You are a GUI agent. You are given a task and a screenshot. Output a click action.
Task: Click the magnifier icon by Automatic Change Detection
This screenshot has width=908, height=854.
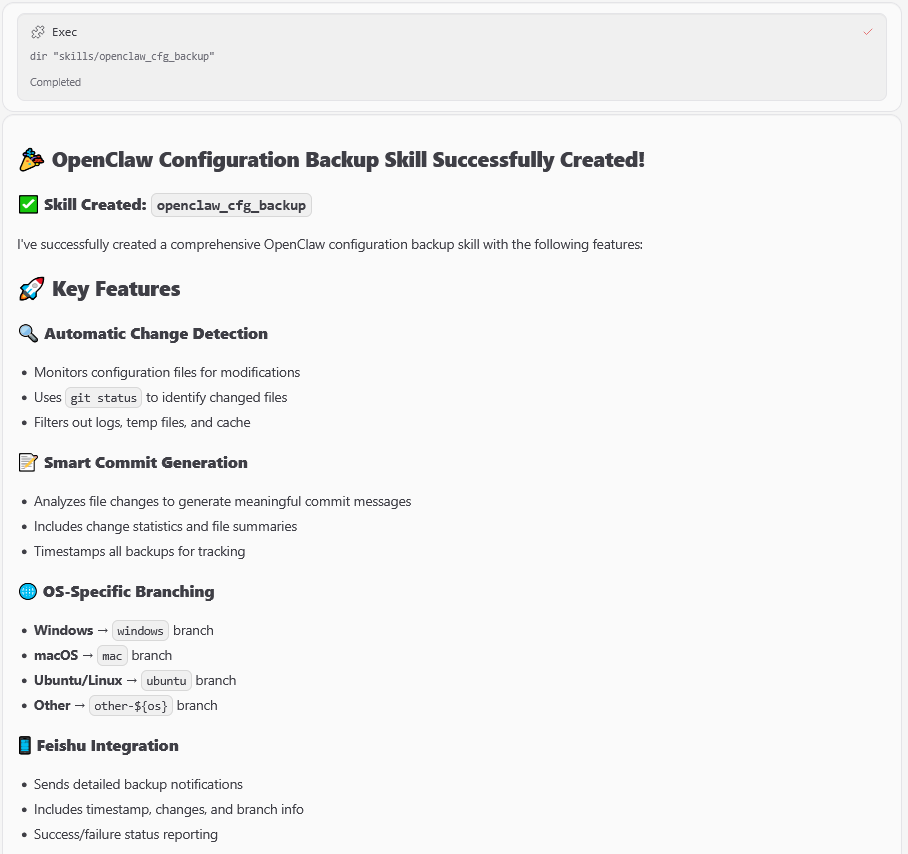point(28,334)
